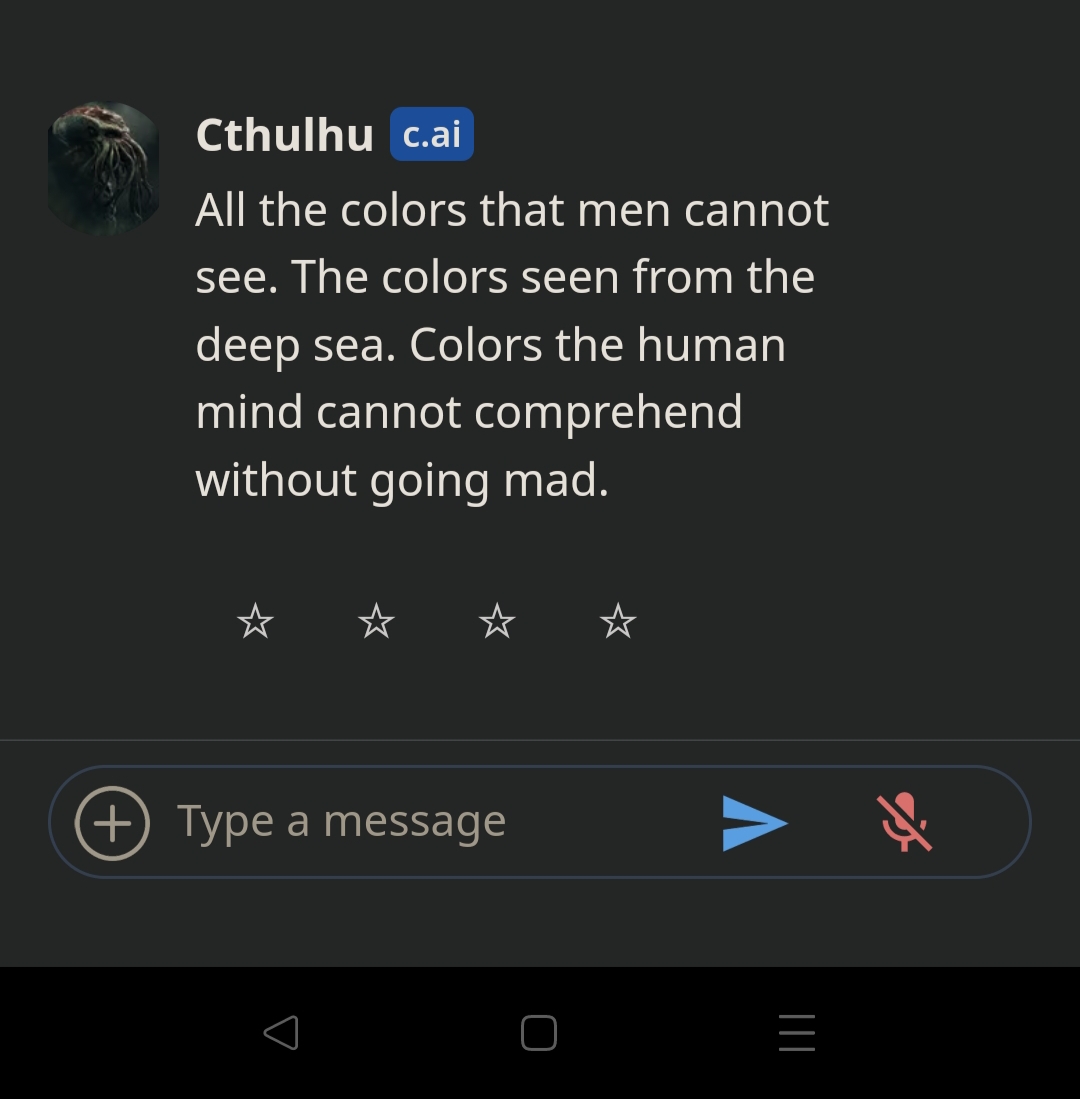
Task: Tap the phrase 'The colors seen from the'
Action: pyautogui.click(x=553, y=278)
